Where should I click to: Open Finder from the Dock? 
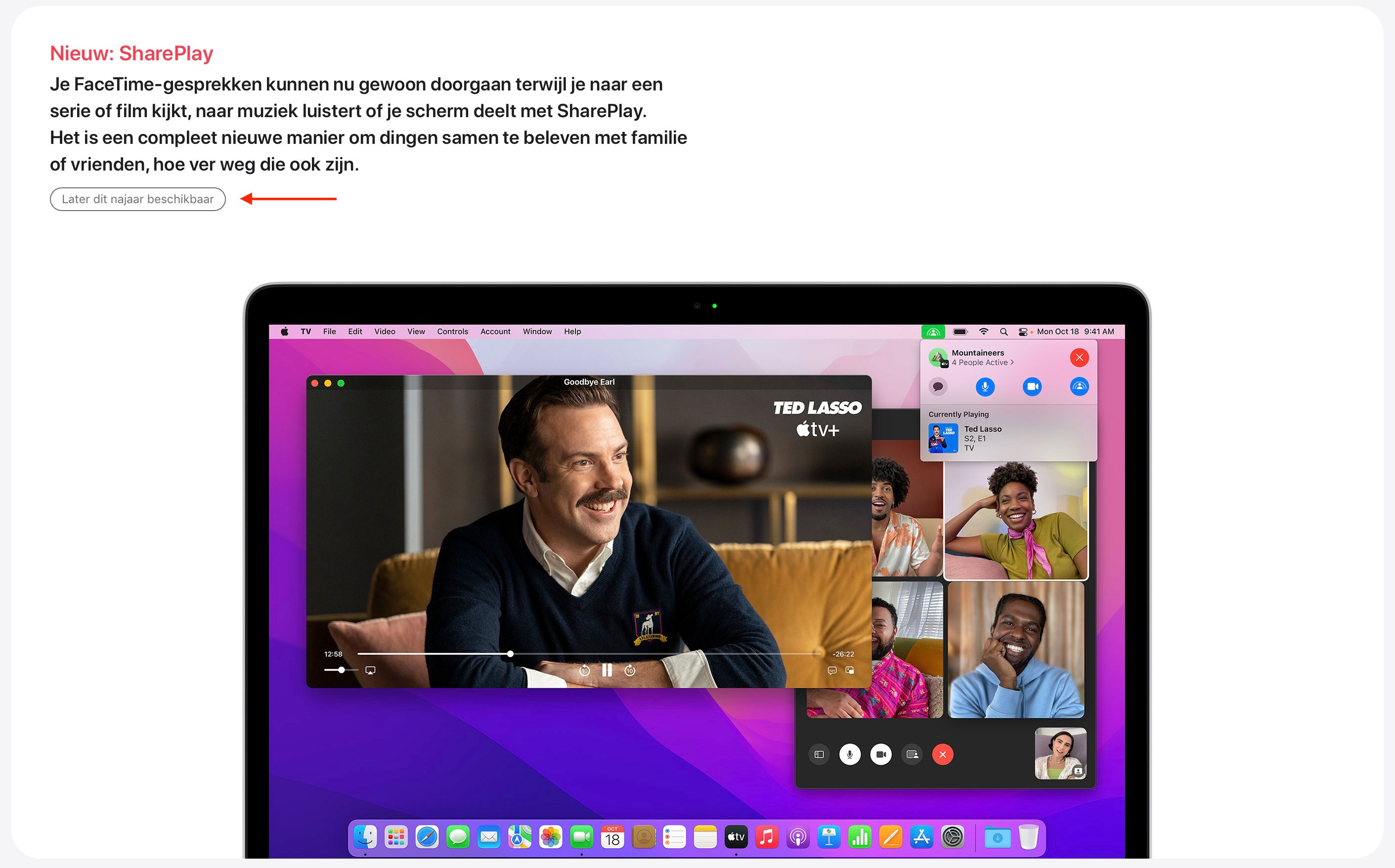365,837
